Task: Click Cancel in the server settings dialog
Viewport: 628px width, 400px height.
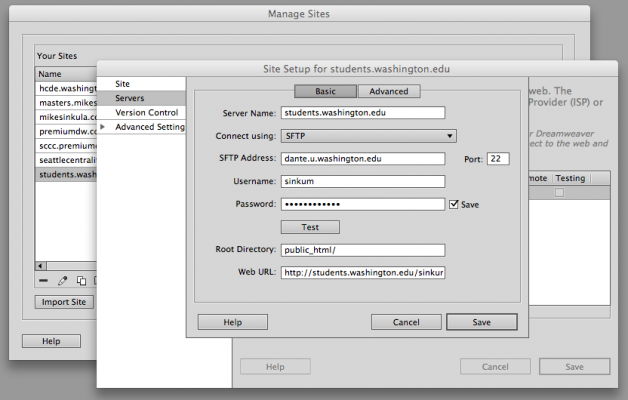Action: point(406,322)
